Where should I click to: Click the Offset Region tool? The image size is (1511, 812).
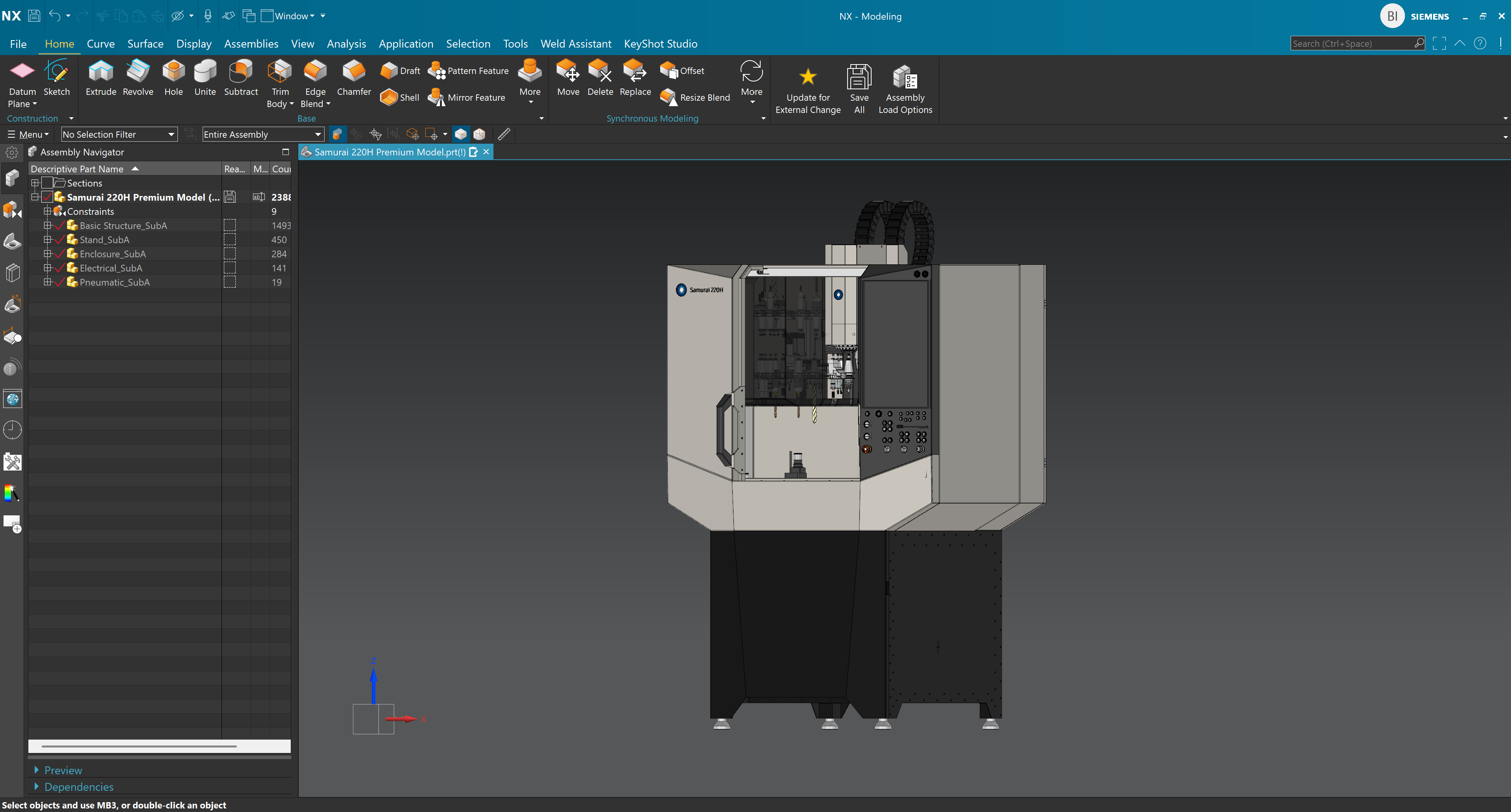point(682,70)
